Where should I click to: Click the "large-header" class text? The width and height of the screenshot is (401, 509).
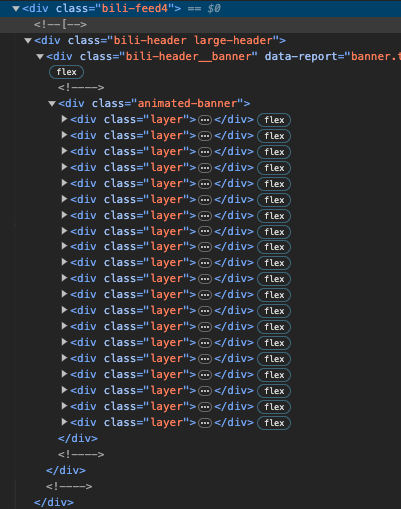233,41
